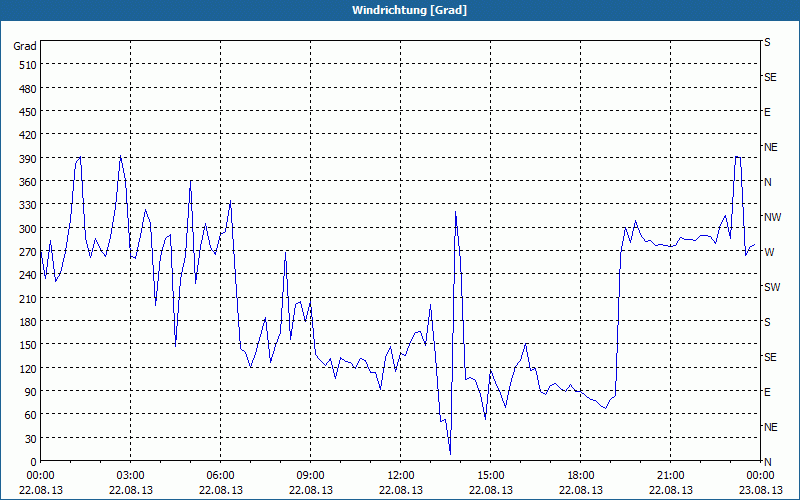This screenshot has height=500, width=800.
Task: Click the SW compass label
Action: coord(772,287)
